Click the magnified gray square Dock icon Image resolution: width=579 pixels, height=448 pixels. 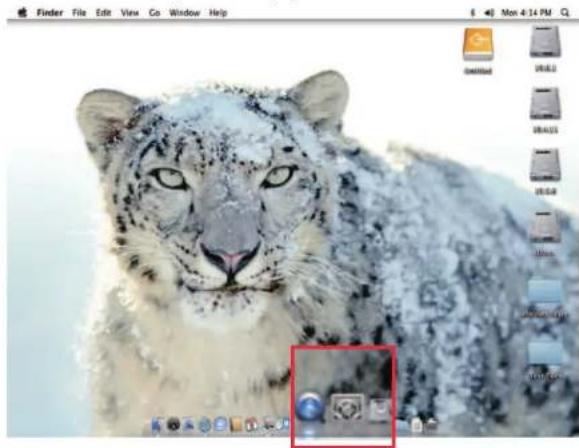tap(347, 408)
